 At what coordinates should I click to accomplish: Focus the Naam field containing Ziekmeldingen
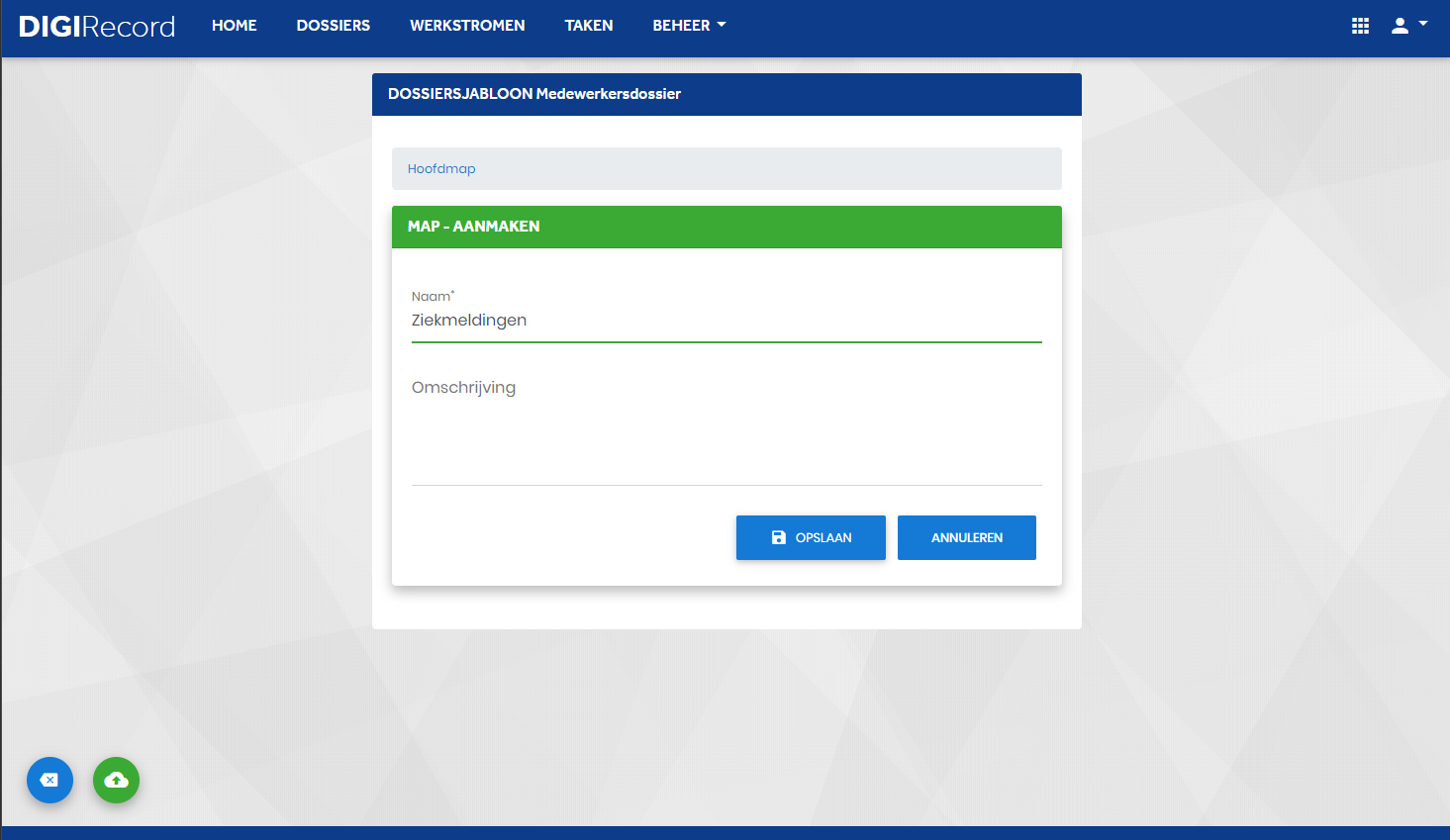(x=726, y=321)
